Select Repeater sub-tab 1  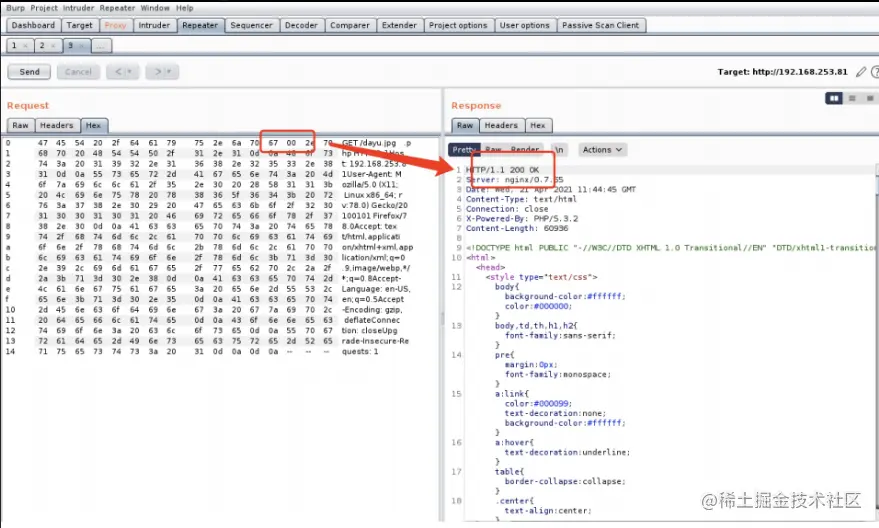point(15,46)
